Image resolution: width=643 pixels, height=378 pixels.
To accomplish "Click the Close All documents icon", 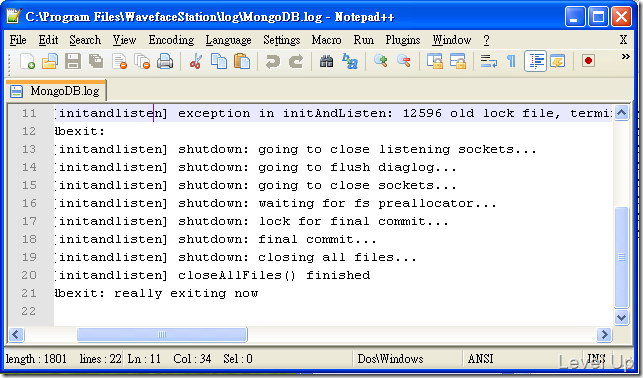I will tap(142, 61).
